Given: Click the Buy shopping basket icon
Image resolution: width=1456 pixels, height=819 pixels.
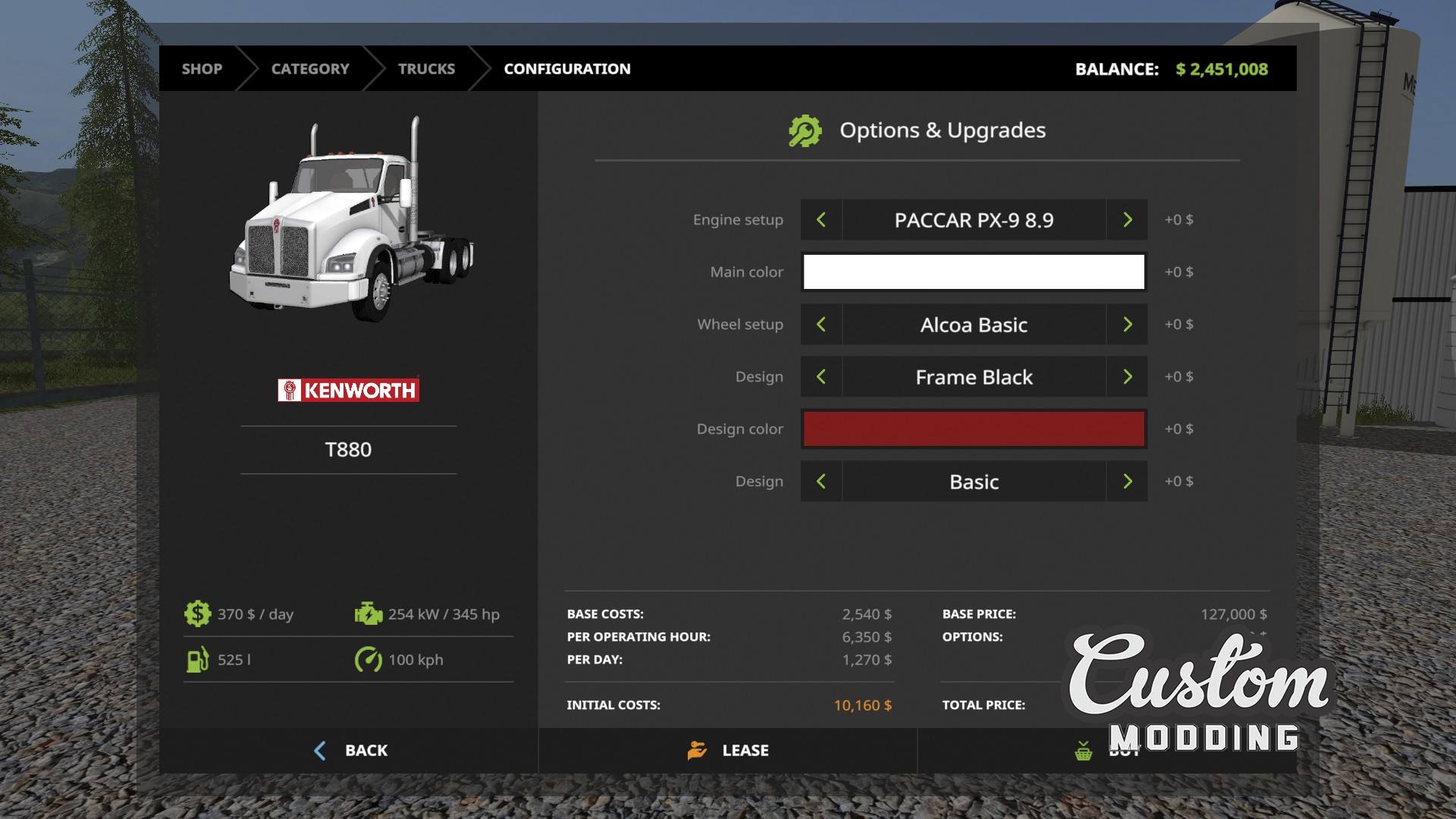Looking at the screenshot, I should [x=1084, y=752].
